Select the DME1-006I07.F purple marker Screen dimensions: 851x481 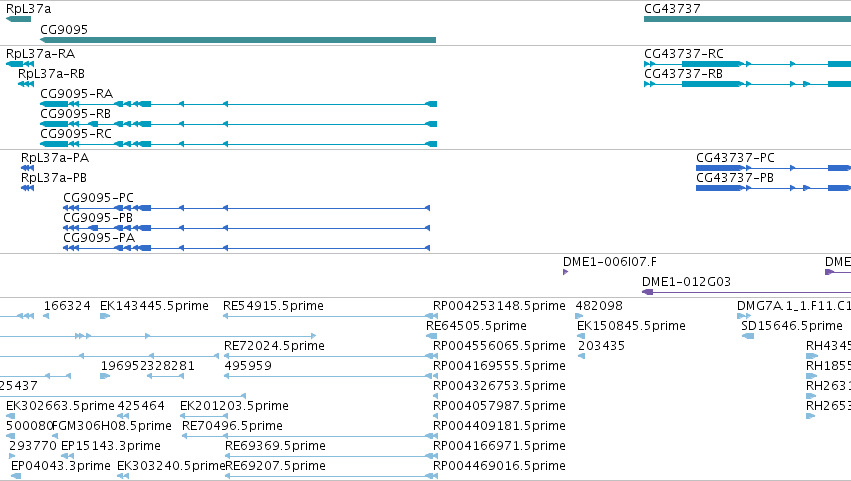tap(566, 272)
